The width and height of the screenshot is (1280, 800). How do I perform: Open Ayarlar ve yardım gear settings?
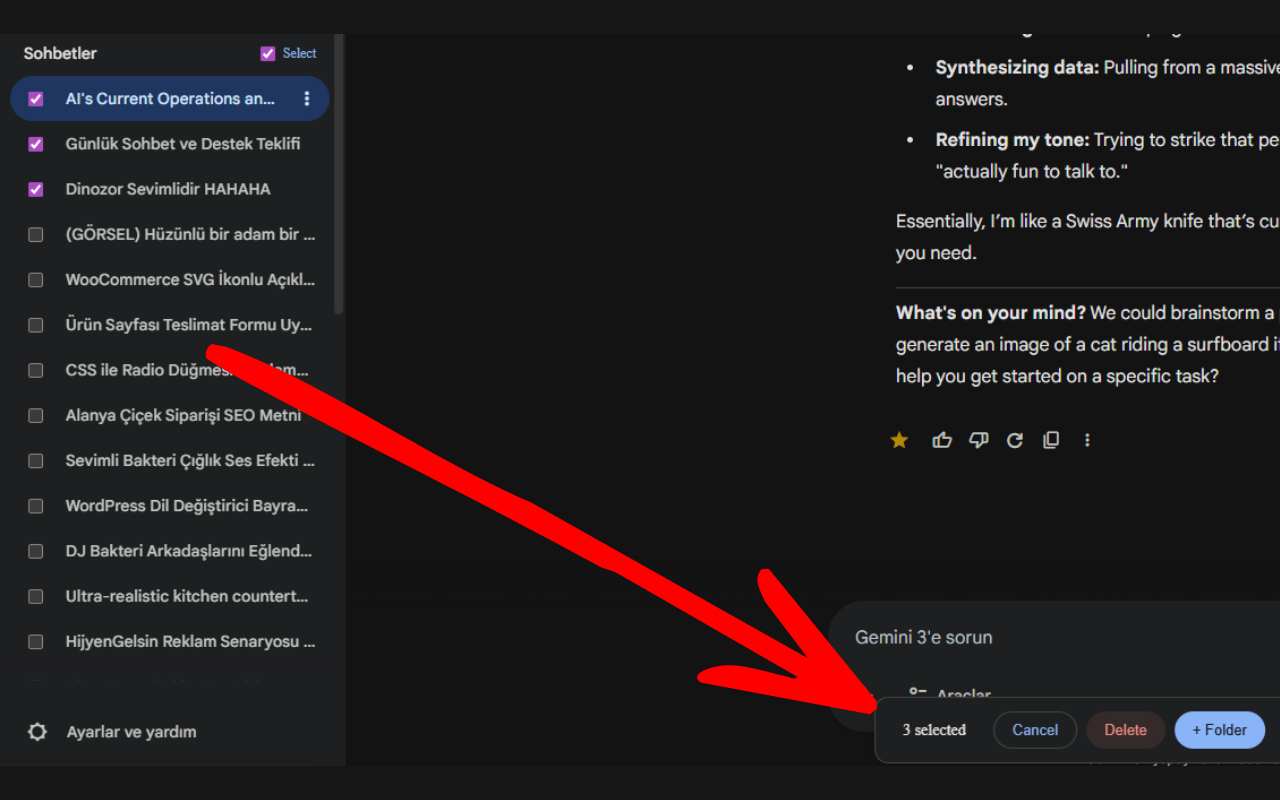tap(37, 732)
